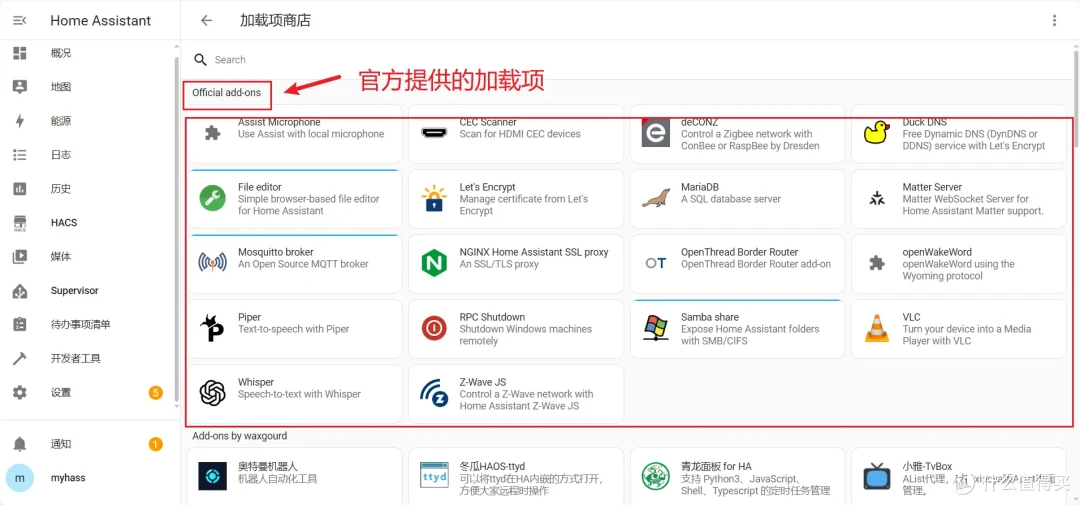Click the 设置 badge showing 5

[x=156, y=393]
